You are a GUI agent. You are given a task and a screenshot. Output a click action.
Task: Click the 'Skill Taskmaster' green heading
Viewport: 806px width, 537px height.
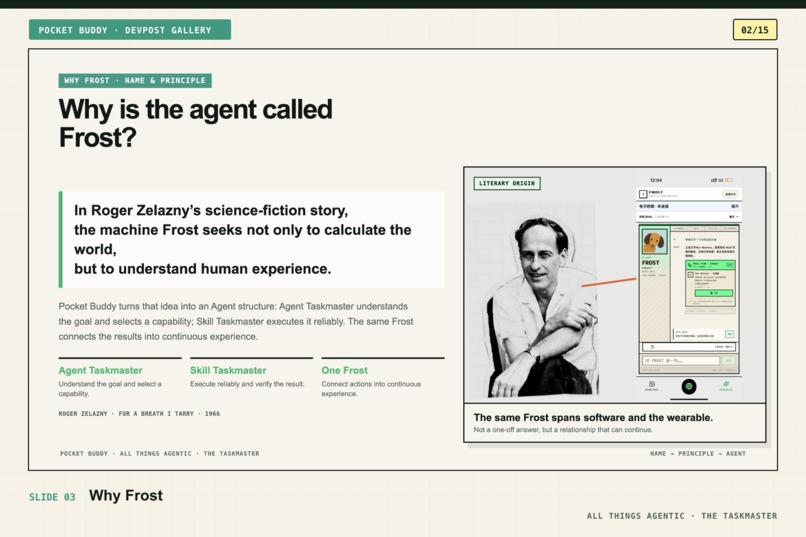pos(228,371)
